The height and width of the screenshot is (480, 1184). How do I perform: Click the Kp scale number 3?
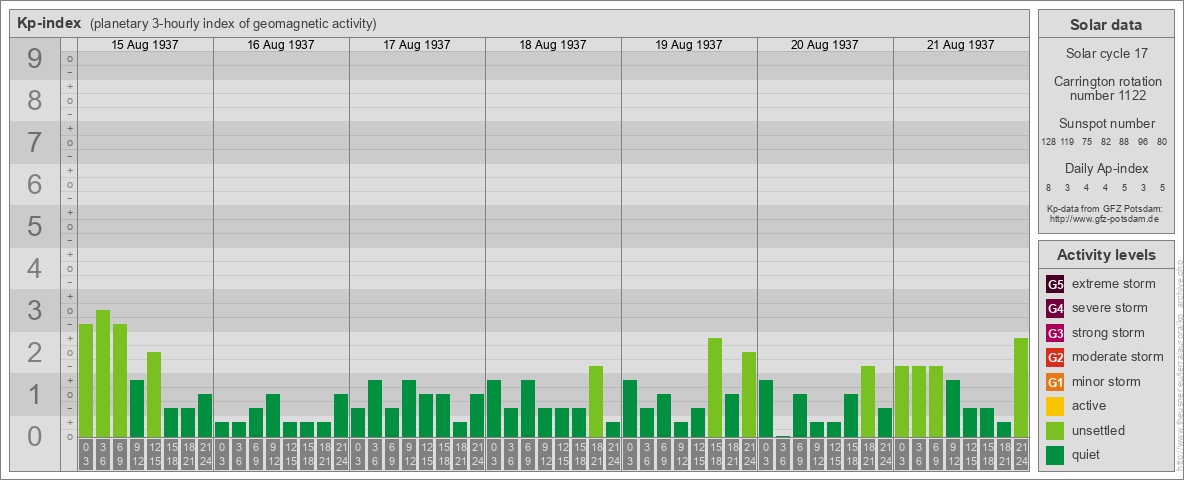click(x=35, y=310)
